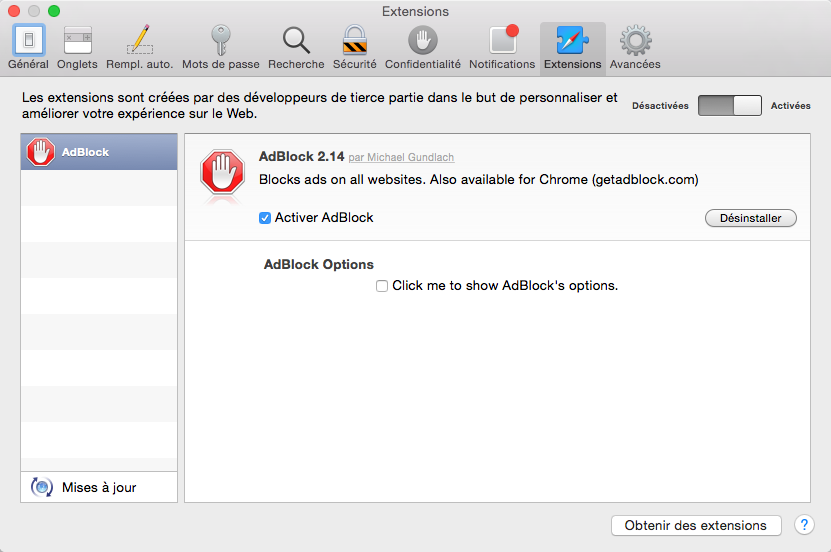Click Obtenir des extensions button
This screenshot has height=552, width=831.
pyautogui.click(x=695, y=525)
